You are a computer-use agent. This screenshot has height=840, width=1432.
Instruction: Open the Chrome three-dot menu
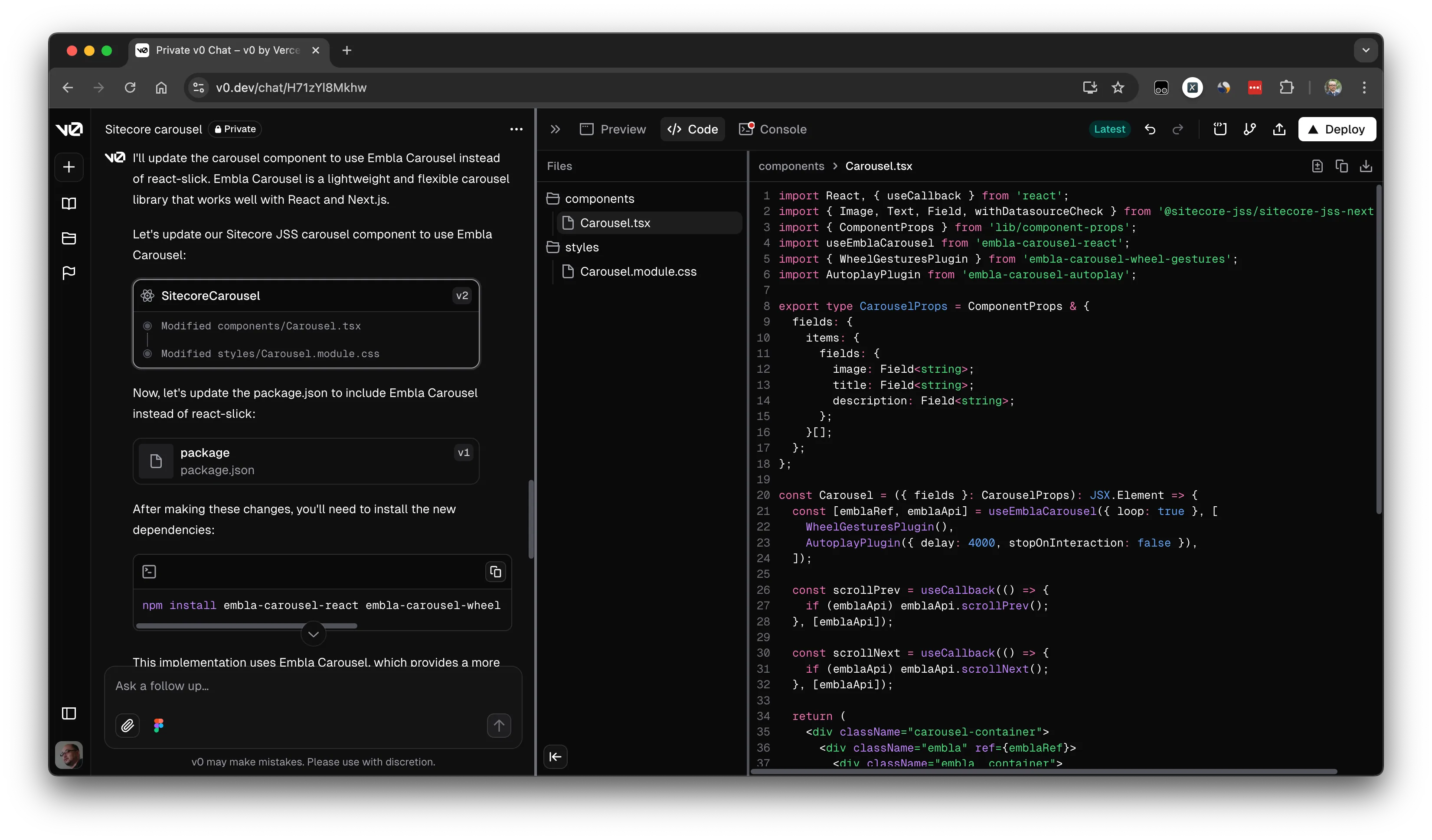(x=1364, y=88)
